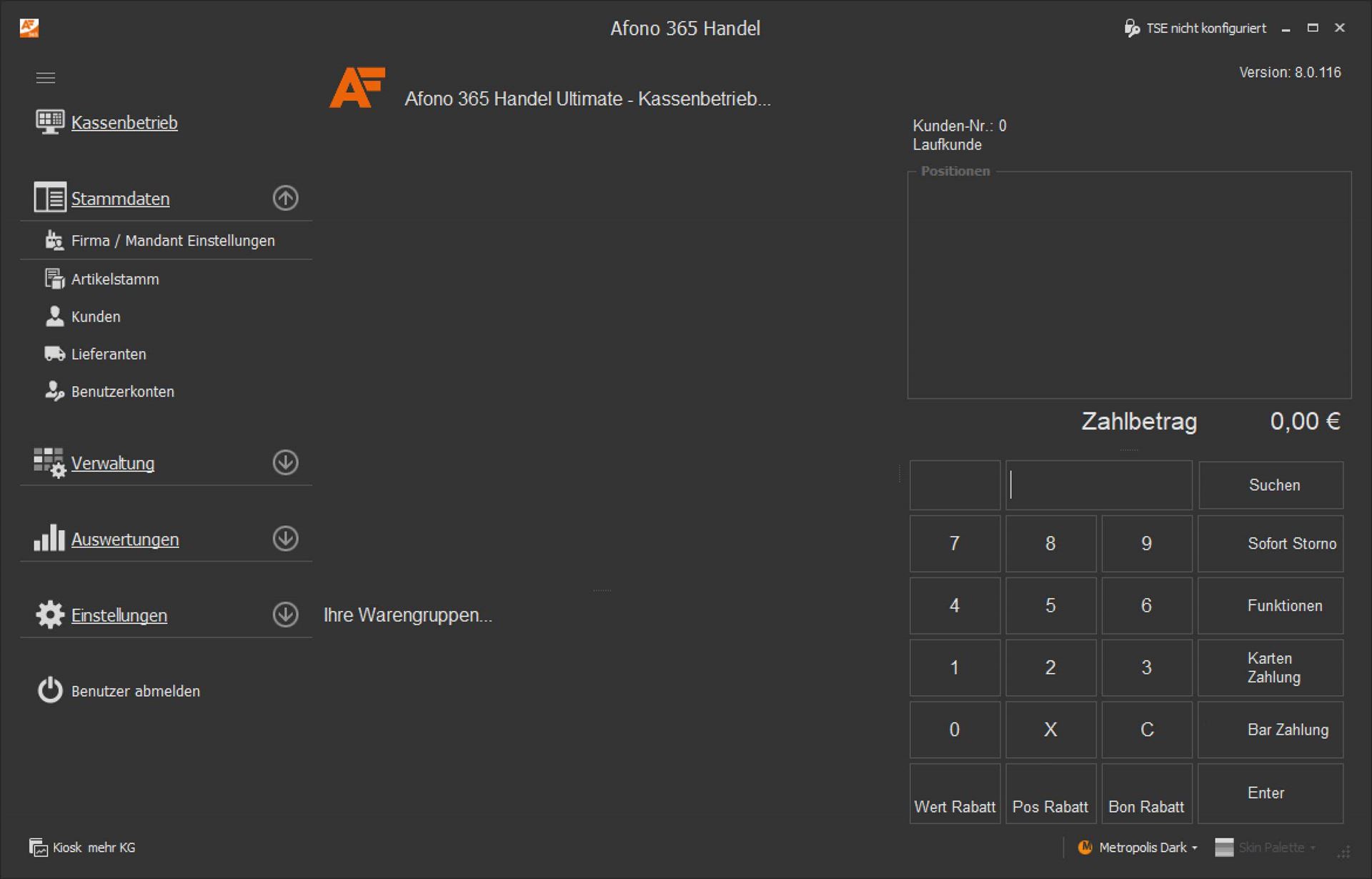Click the keypad Enter button
This screenshot has width=1372, height=879.
point(1271,793)
